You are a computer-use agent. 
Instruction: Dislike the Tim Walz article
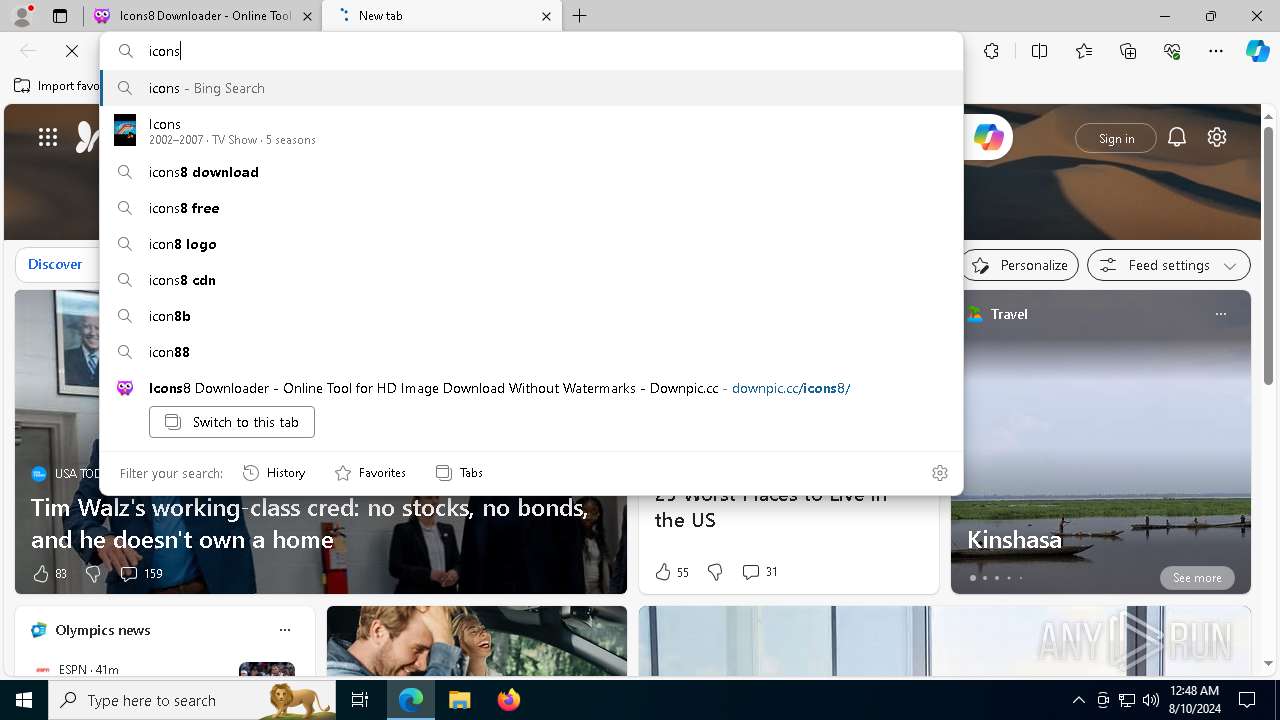93,574
